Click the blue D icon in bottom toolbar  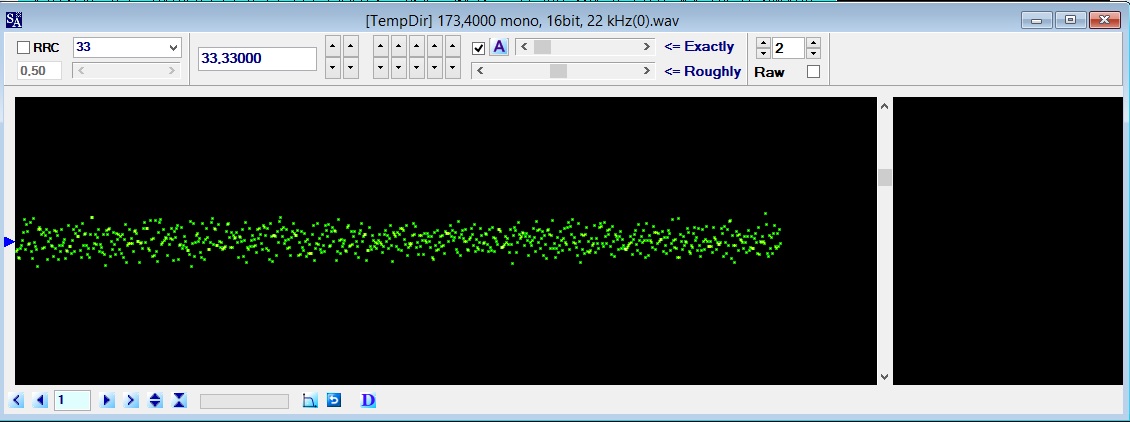[368, 400]
